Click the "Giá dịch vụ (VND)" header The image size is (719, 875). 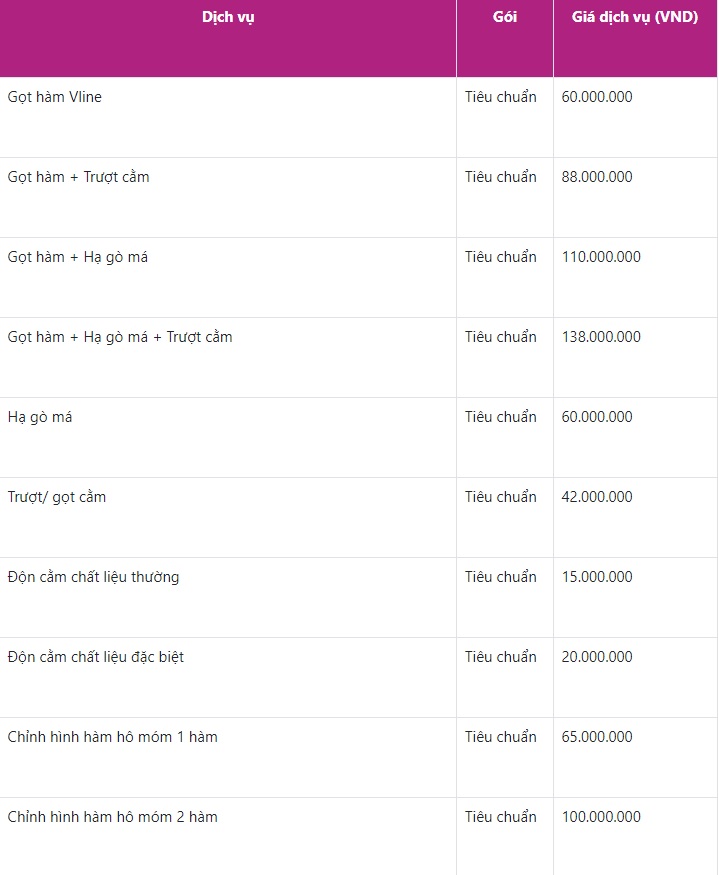click(x=635, y=17)
